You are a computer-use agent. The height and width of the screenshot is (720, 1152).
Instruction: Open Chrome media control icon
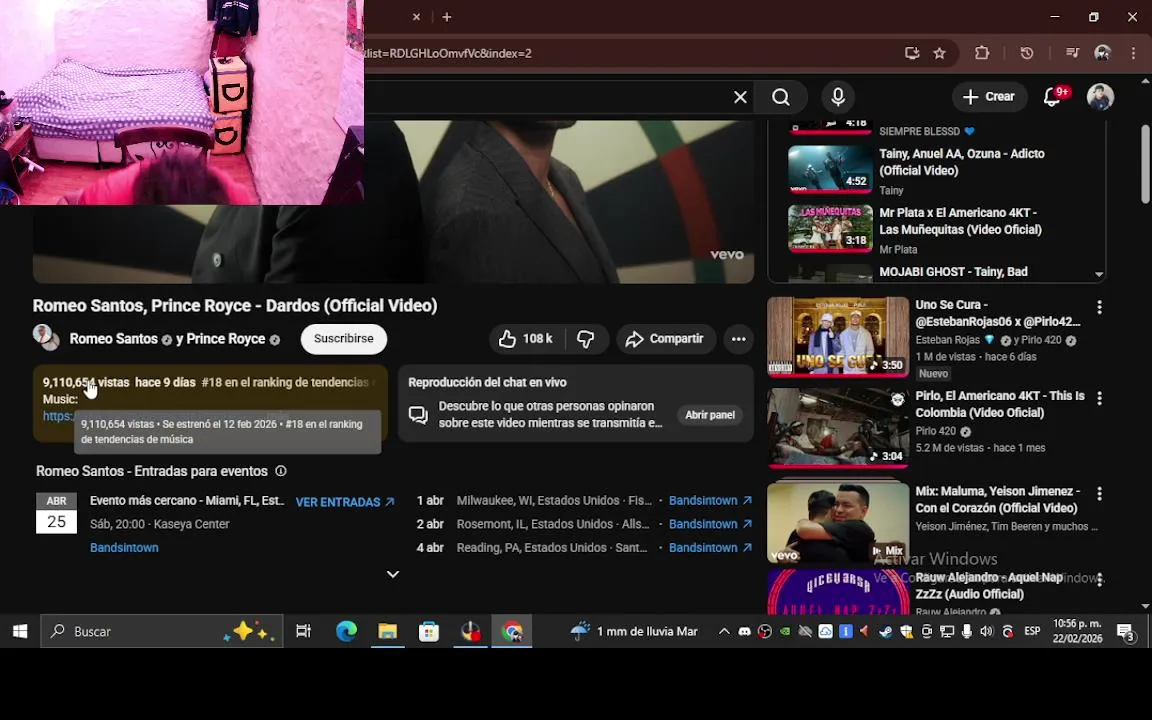(1072, 53)
